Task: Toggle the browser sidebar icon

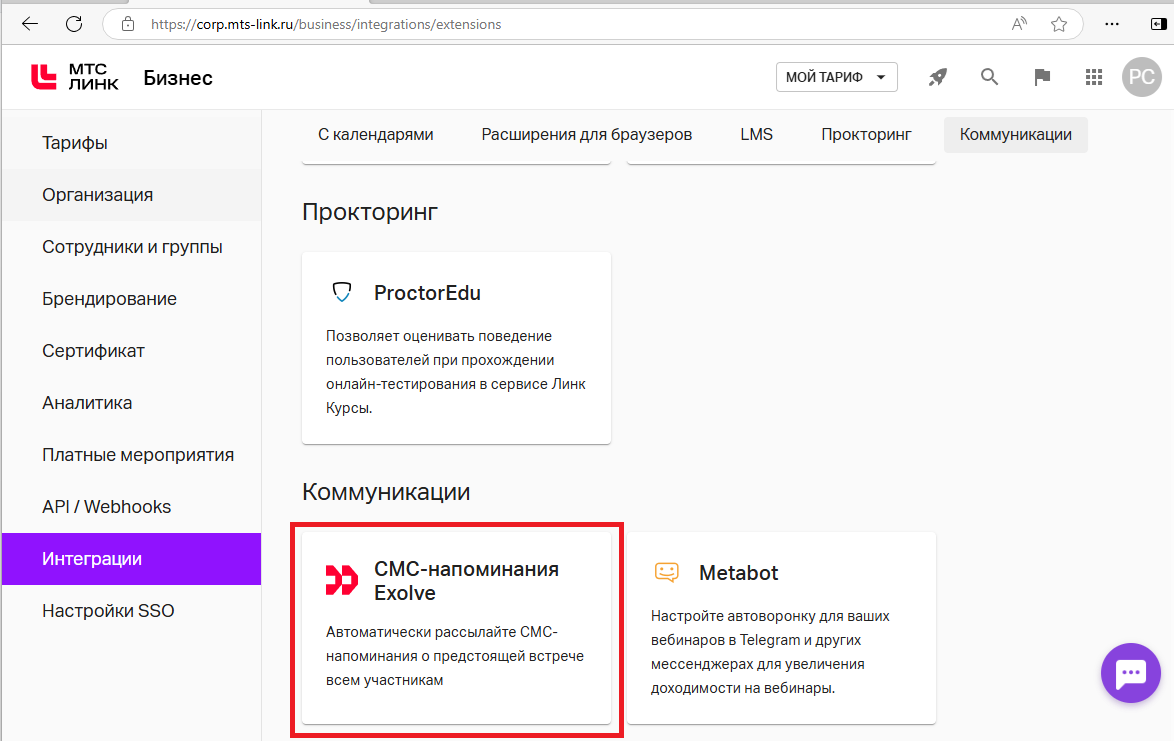Action: 1158,24
